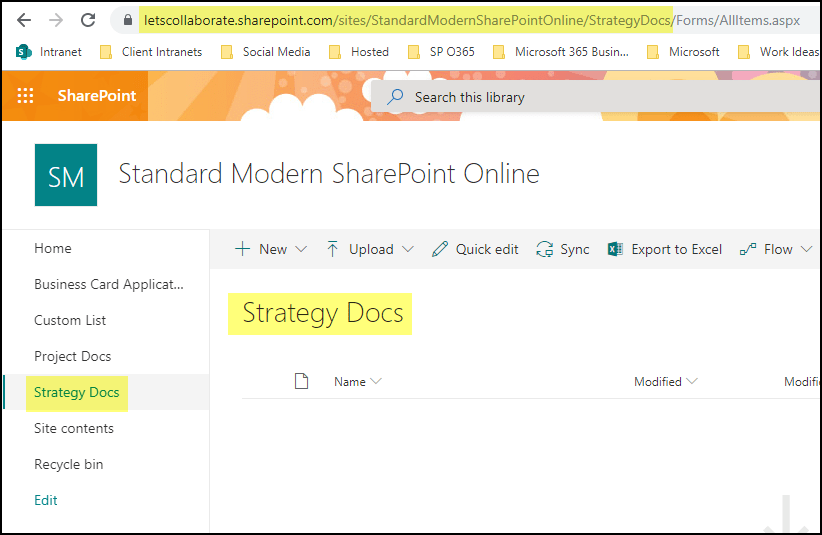Open Site contents from left navigation

(74, 428)
